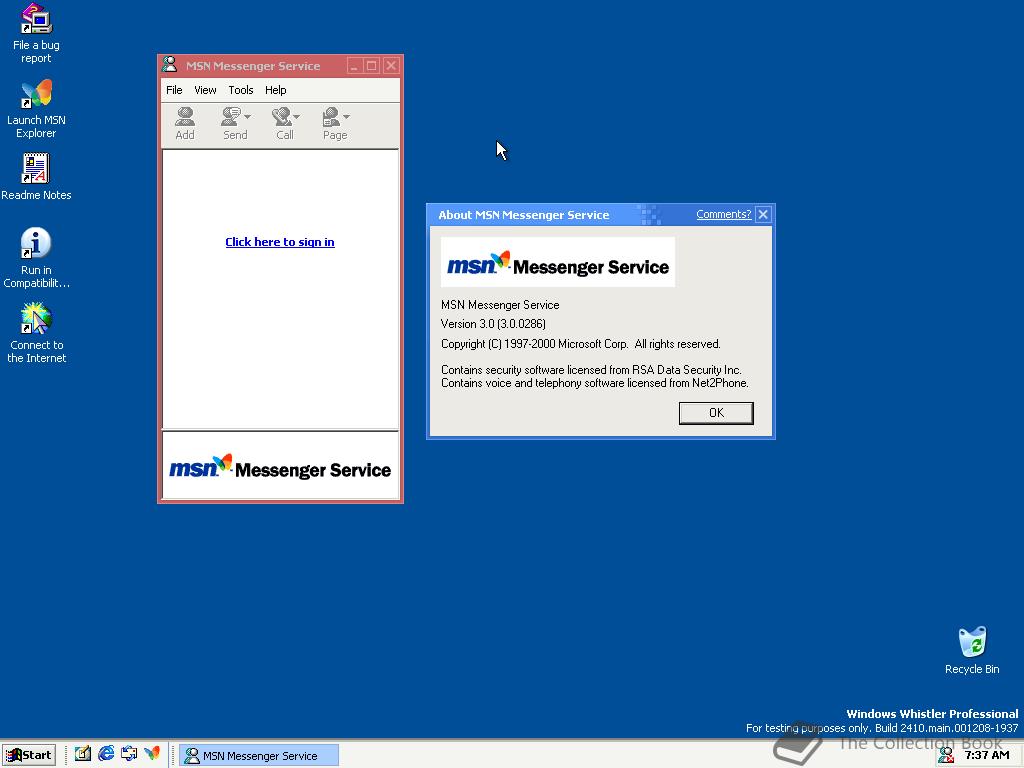Maximize the MSN Messenger Service window

[x=372, y=65]
